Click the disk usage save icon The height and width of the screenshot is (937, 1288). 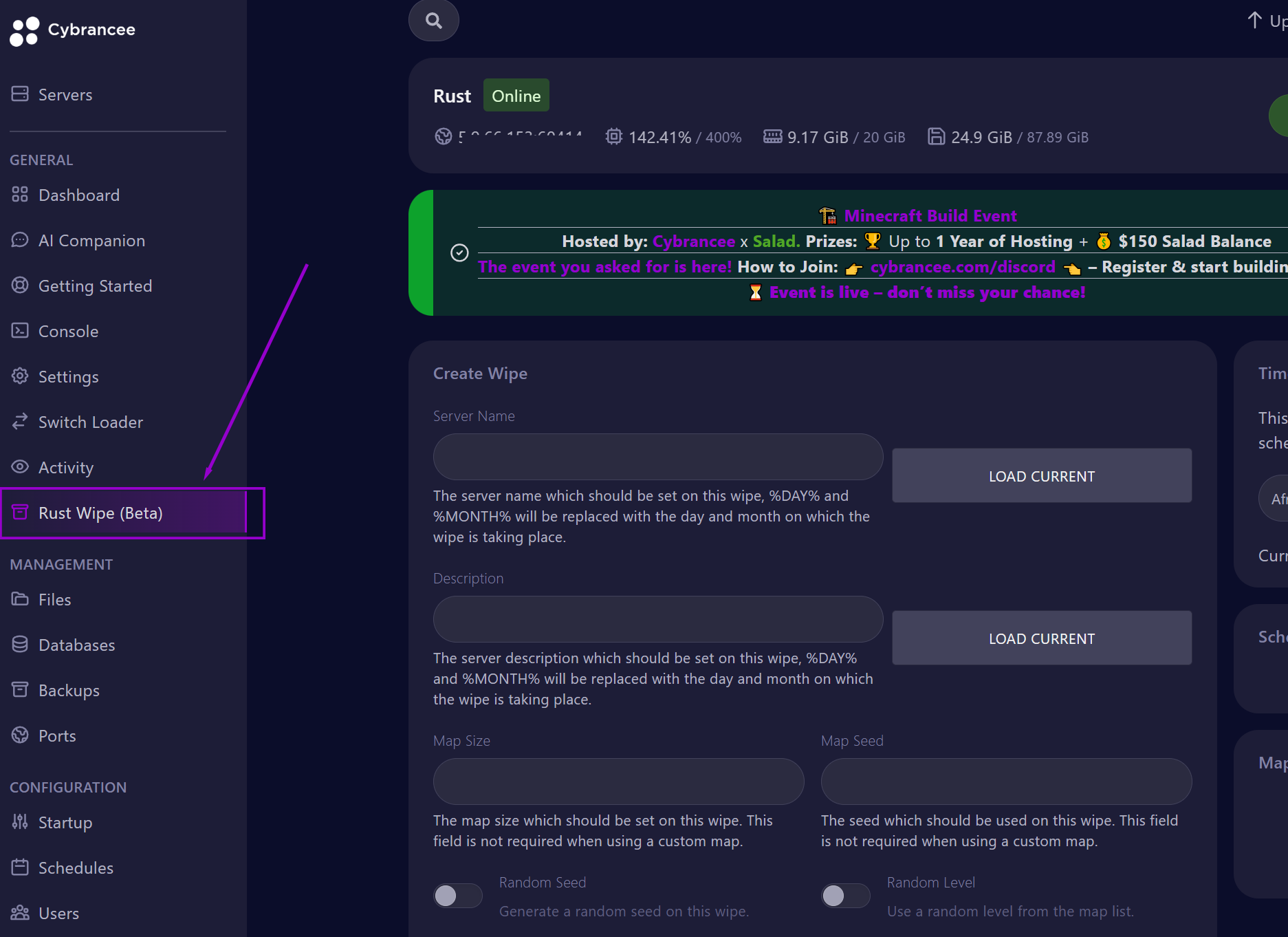pyautogui.click(x=936, y=136)
